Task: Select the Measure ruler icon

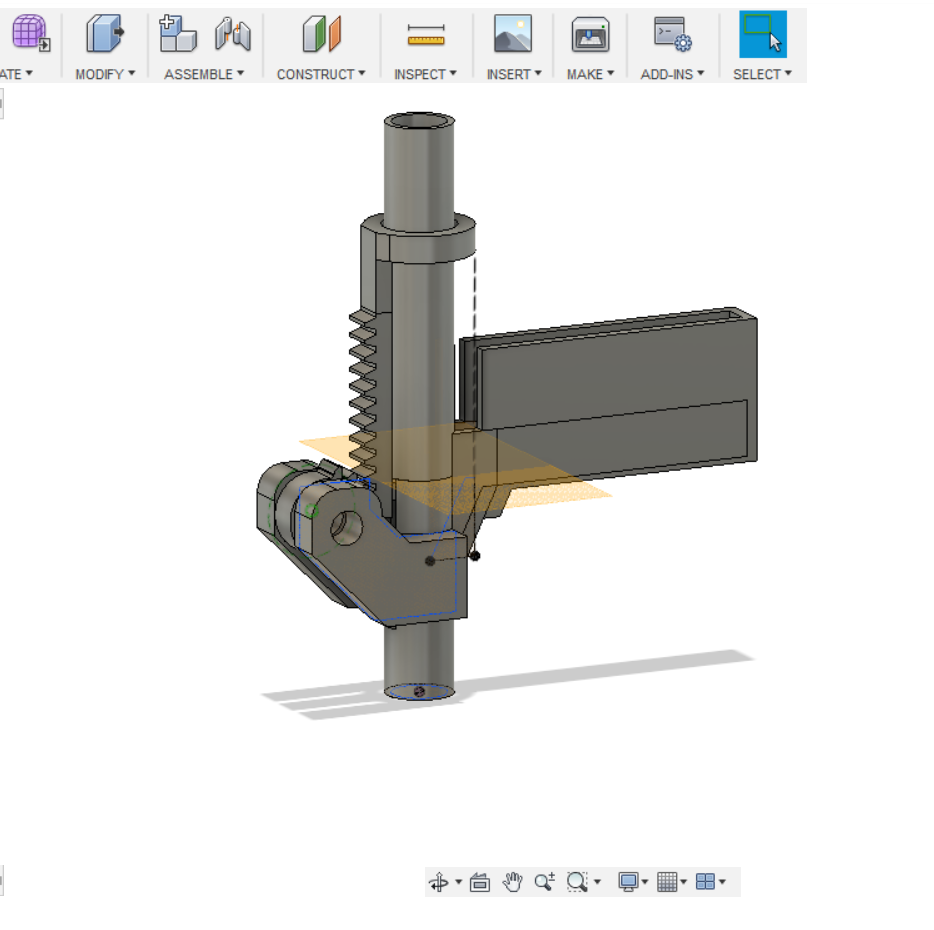Action: (426, 35)
